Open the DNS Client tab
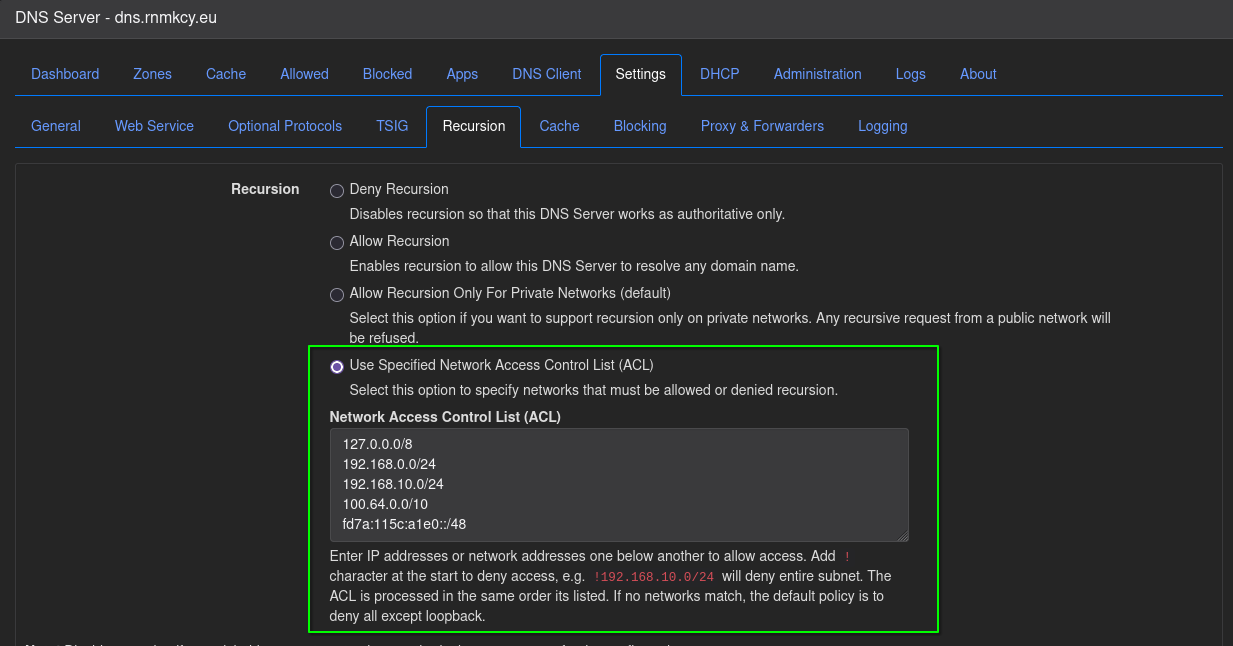1233x646 pixels. pyautogui.click(x=547, y=74)
